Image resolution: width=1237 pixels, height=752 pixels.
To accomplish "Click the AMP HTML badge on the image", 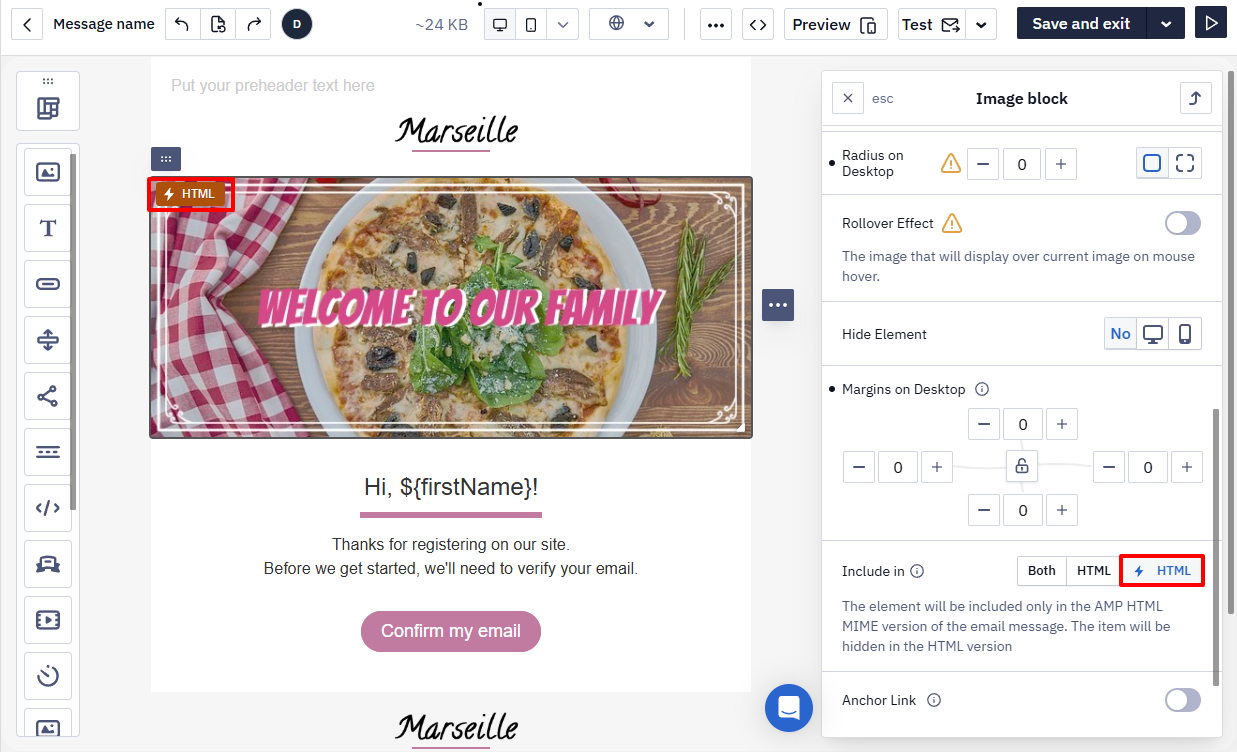I will [191, 193].
